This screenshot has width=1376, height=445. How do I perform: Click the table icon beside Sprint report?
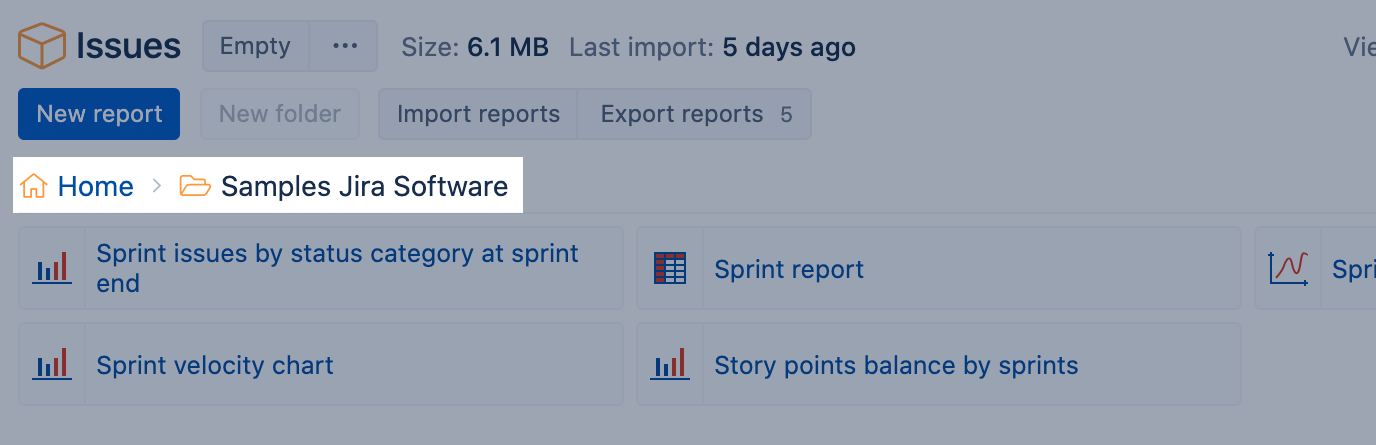click(x=670, y=268)
